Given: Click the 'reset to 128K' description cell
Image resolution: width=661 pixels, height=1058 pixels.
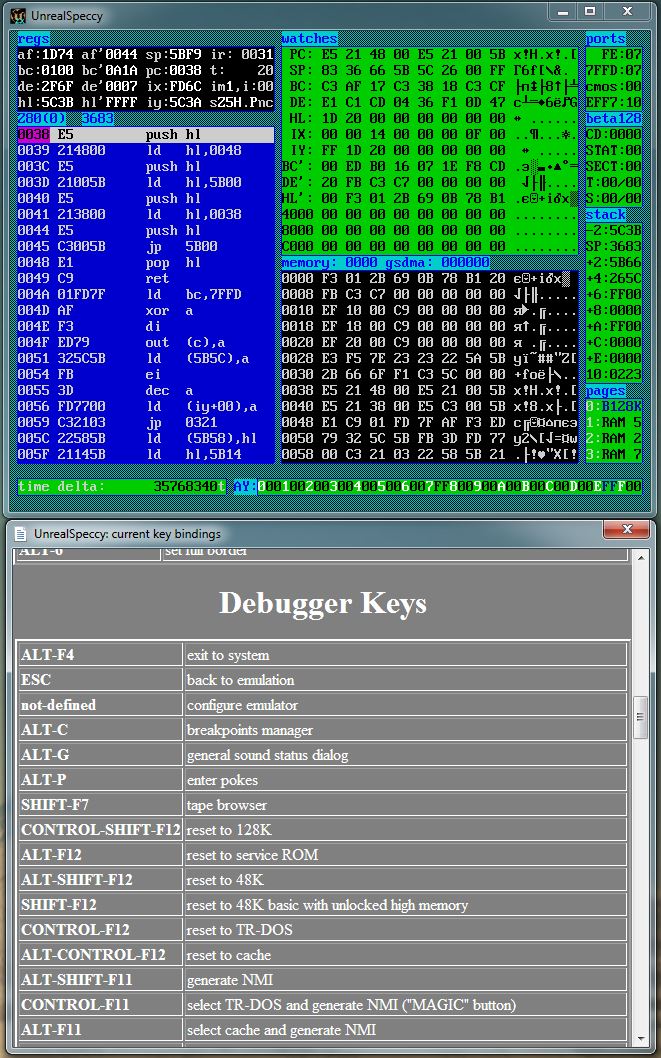Looking at the screenshot, I should click(405, 830).
